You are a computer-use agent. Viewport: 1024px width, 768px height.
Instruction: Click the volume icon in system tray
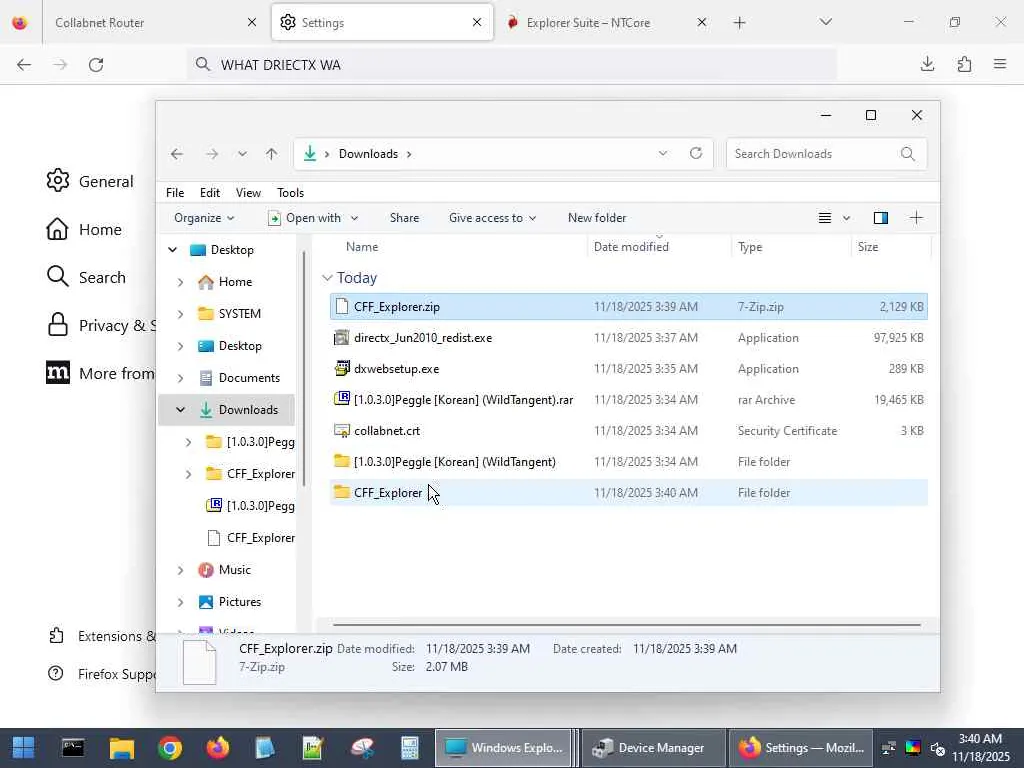coord(938,748)
